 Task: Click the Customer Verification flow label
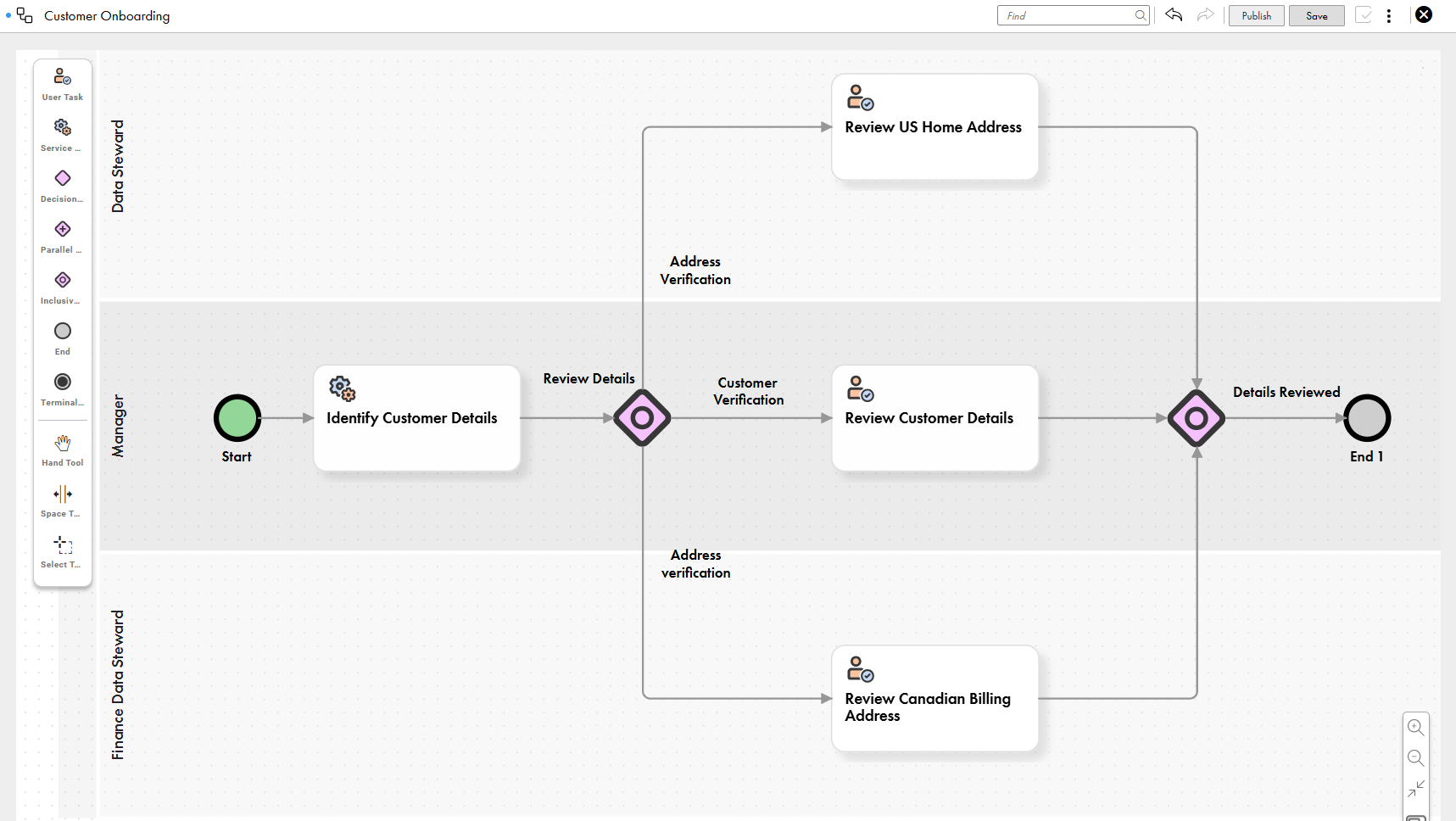coord(748,391)
